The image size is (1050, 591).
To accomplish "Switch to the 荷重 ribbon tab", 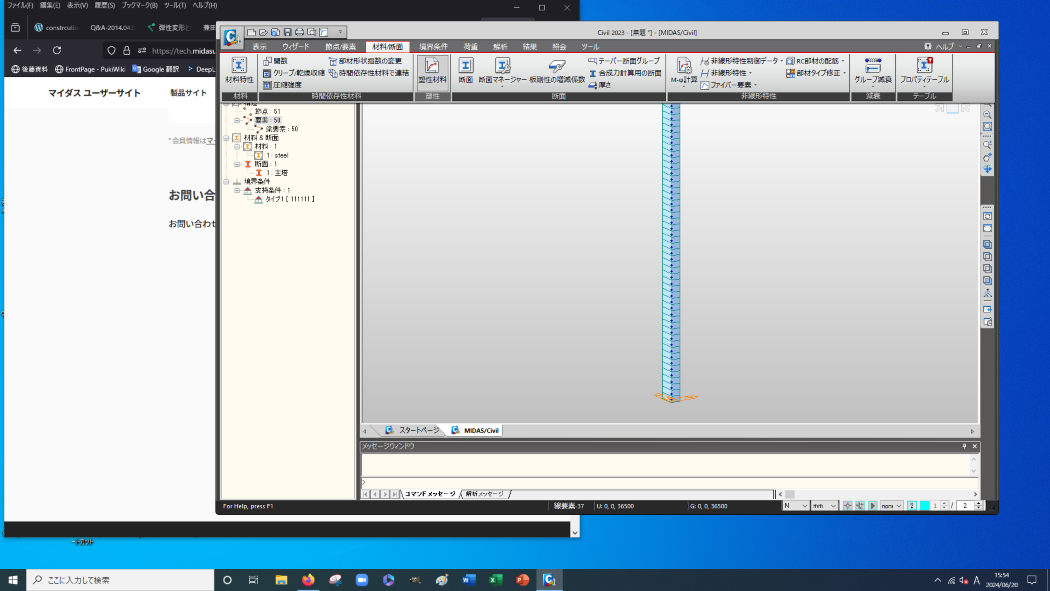I will tap(471, 47).
